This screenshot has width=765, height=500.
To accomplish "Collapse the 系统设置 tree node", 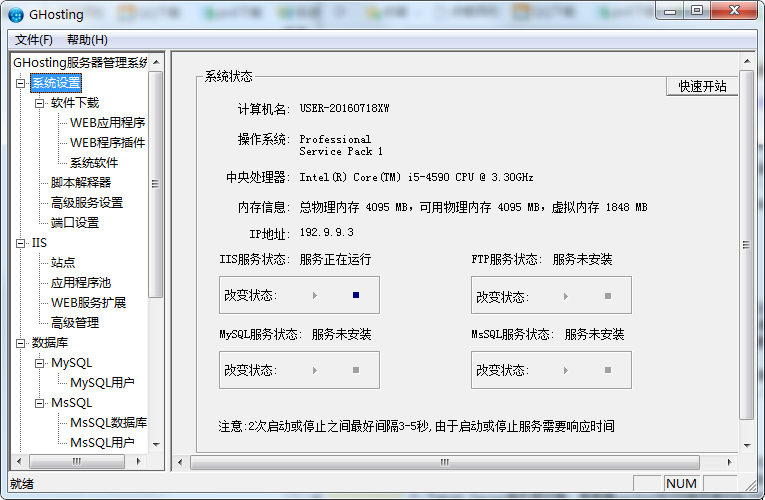I will pos(20,83).
